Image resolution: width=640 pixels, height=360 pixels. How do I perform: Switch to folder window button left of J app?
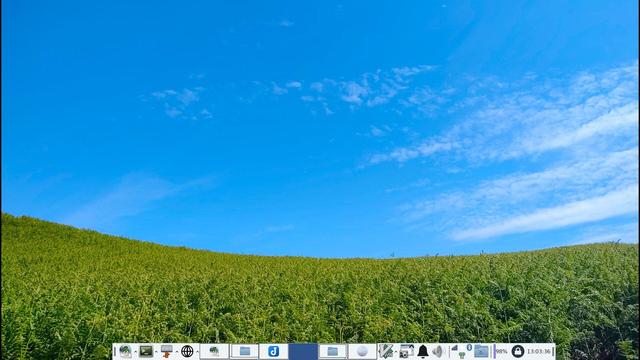pos(244,351)
